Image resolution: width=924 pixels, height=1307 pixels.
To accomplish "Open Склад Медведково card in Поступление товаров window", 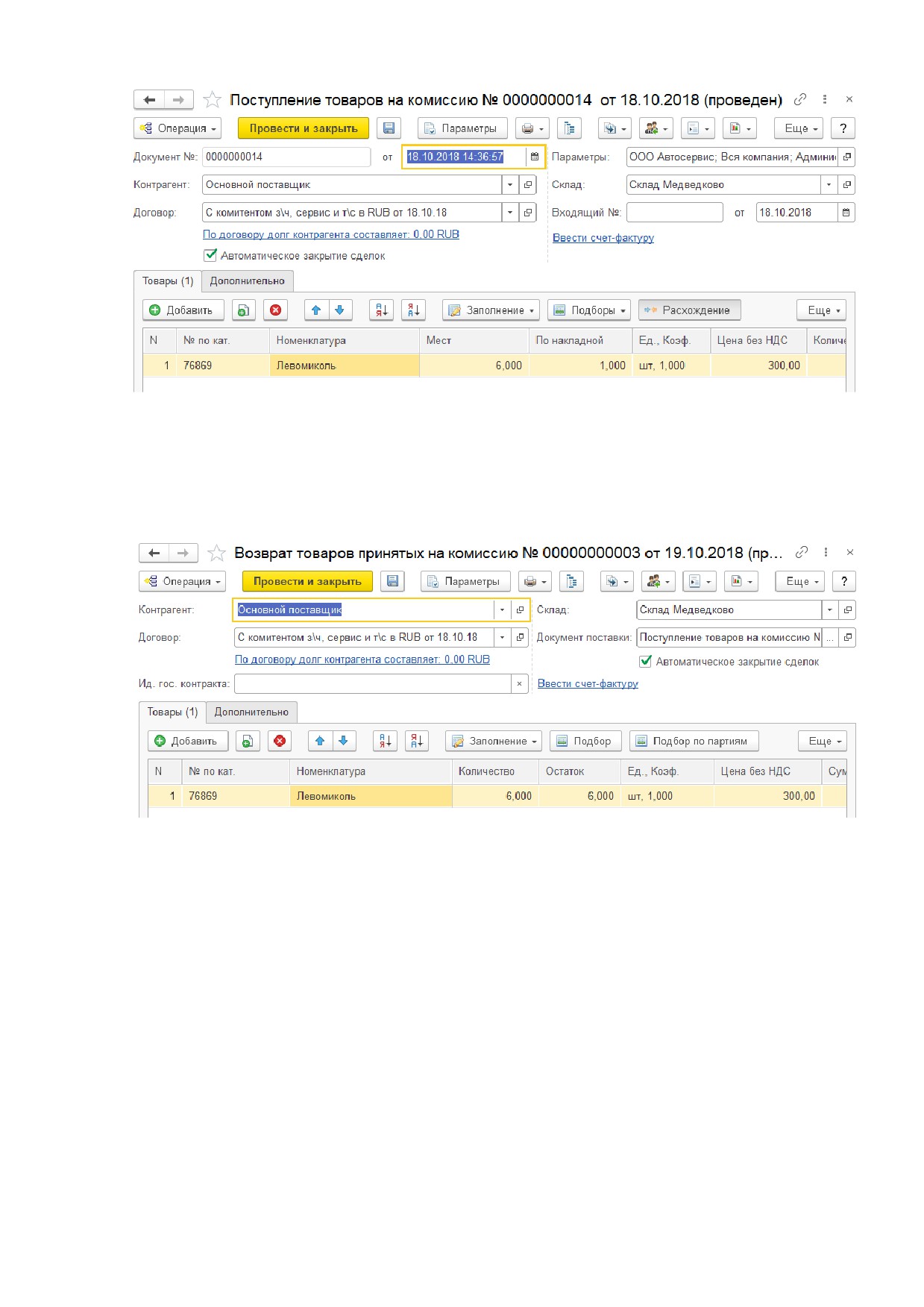I will click(x=846, y=185).
